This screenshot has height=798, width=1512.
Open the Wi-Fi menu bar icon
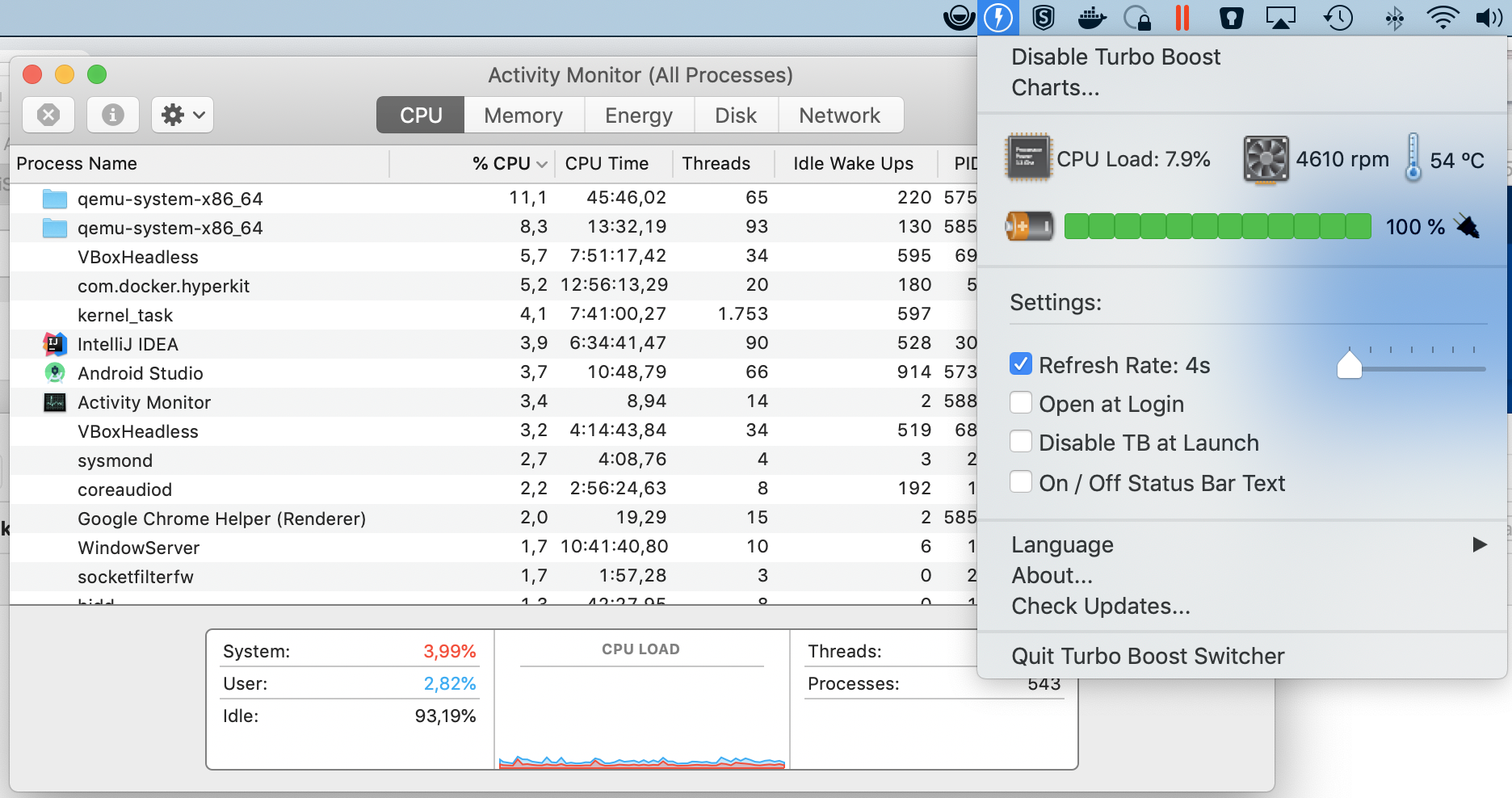click(x=1443, y=18)
